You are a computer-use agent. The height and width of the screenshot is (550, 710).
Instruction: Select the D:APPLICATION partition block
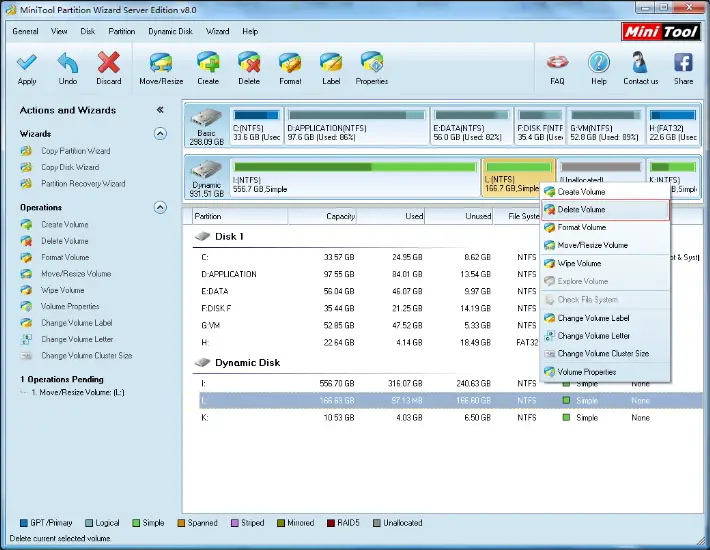tap(356, 126)
